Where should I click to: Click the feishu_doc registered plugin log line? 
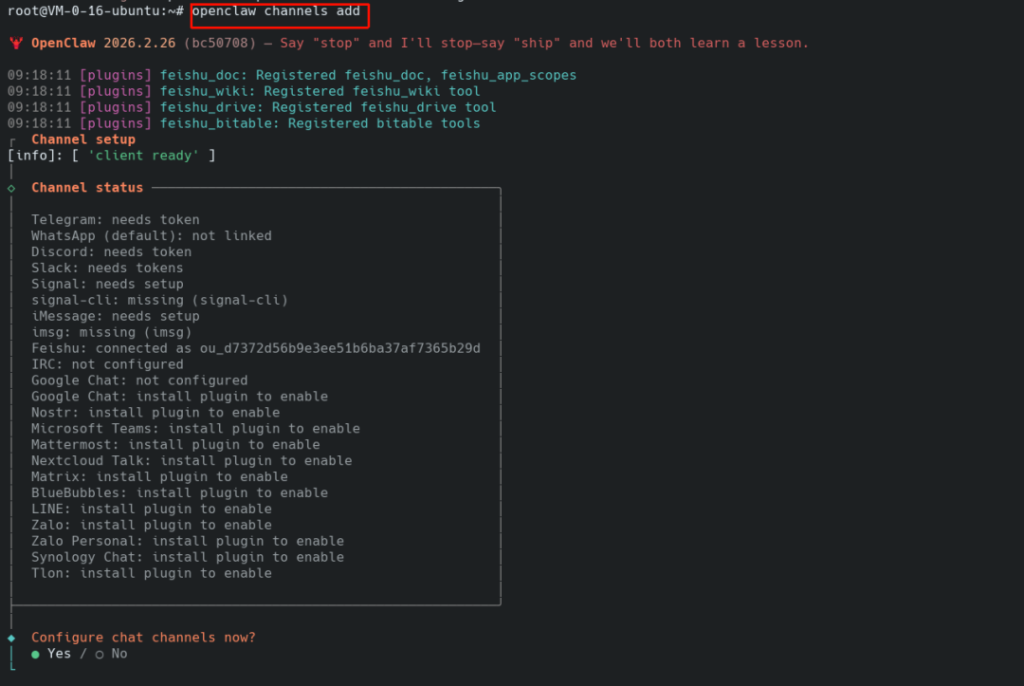(x=292, y=75)
